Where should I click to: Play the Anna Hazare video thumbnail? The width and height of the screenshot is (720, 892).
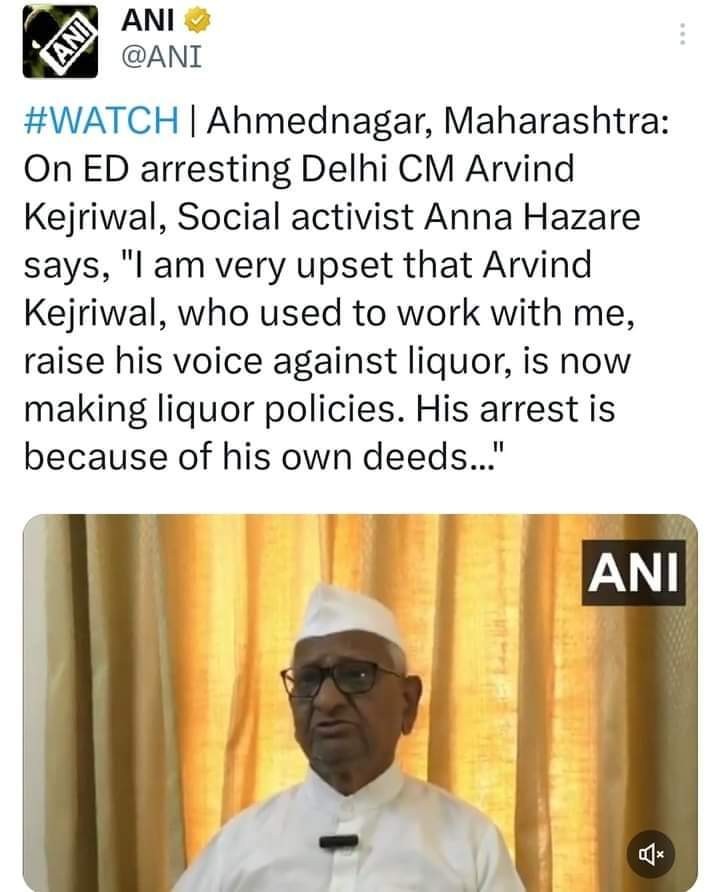(360, 702)
